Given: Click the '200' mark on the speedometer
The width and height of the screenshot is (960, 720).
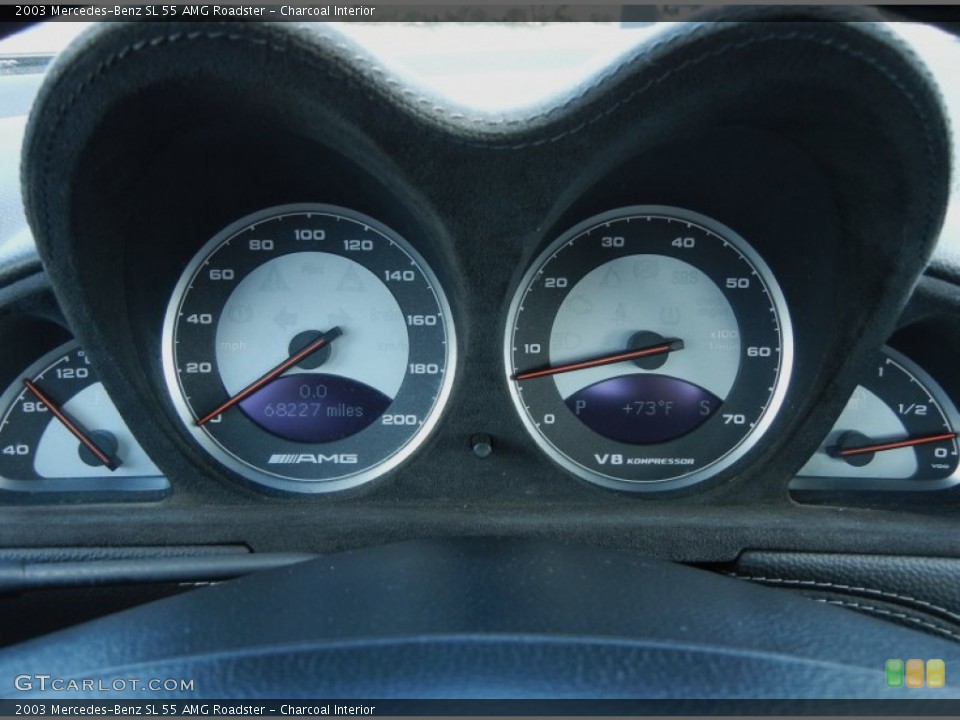Looking at the screenshot, I should click(399, 420).
